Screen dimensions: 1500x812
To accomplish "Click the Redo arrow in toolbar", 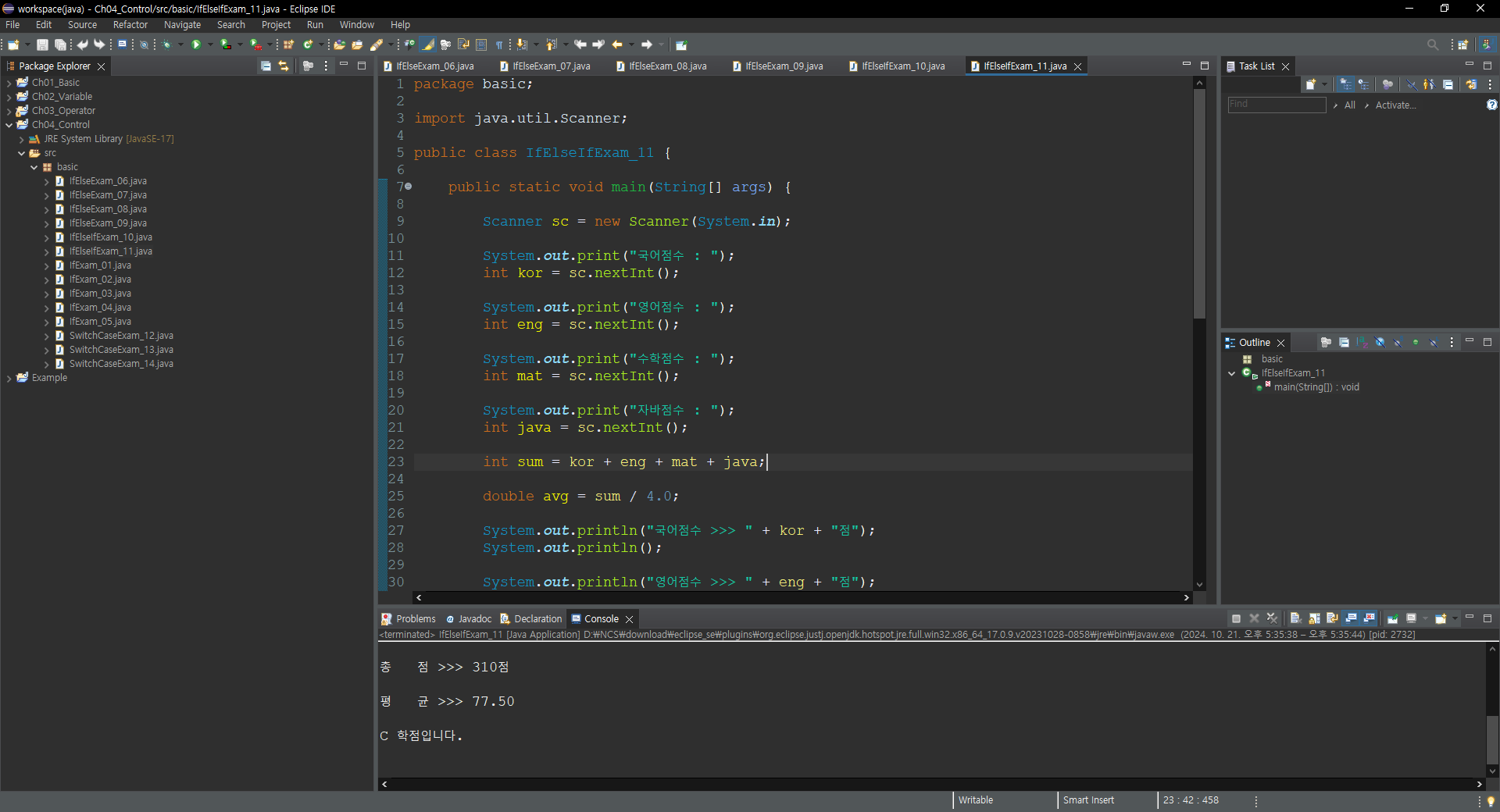I will point(99,45).
